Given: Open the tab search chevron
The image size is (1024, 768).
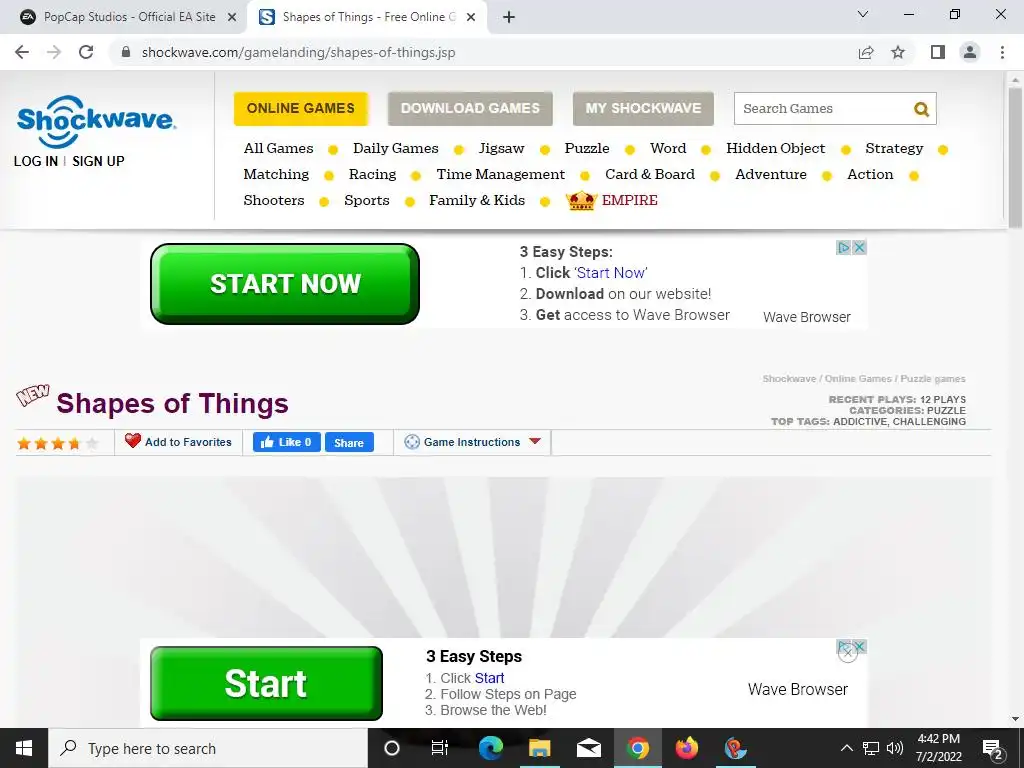Looking at the screenshot, I should (863, 14).
